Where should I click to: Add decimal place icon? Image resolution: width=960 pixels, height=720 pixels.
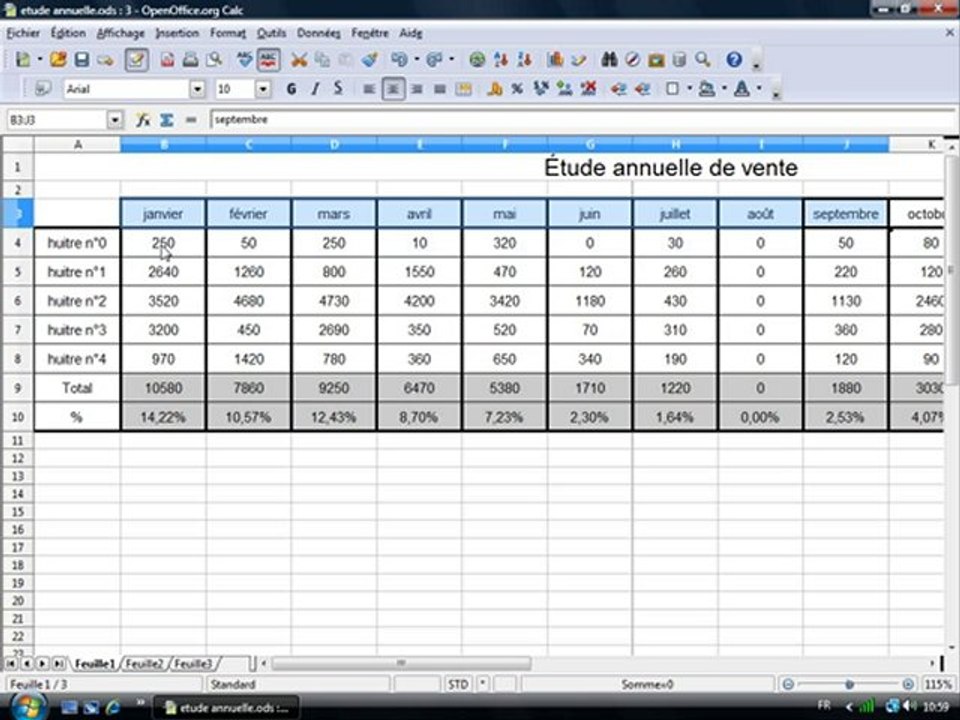click(564, 89)
